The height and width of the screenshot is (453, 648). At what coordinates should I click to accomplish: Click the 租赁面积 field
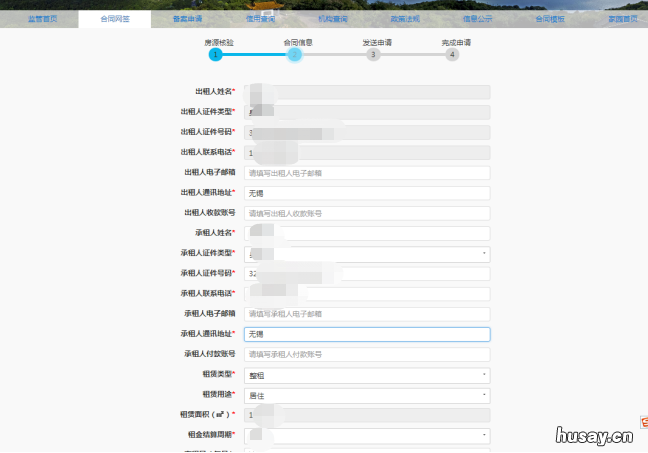(367, 415)
